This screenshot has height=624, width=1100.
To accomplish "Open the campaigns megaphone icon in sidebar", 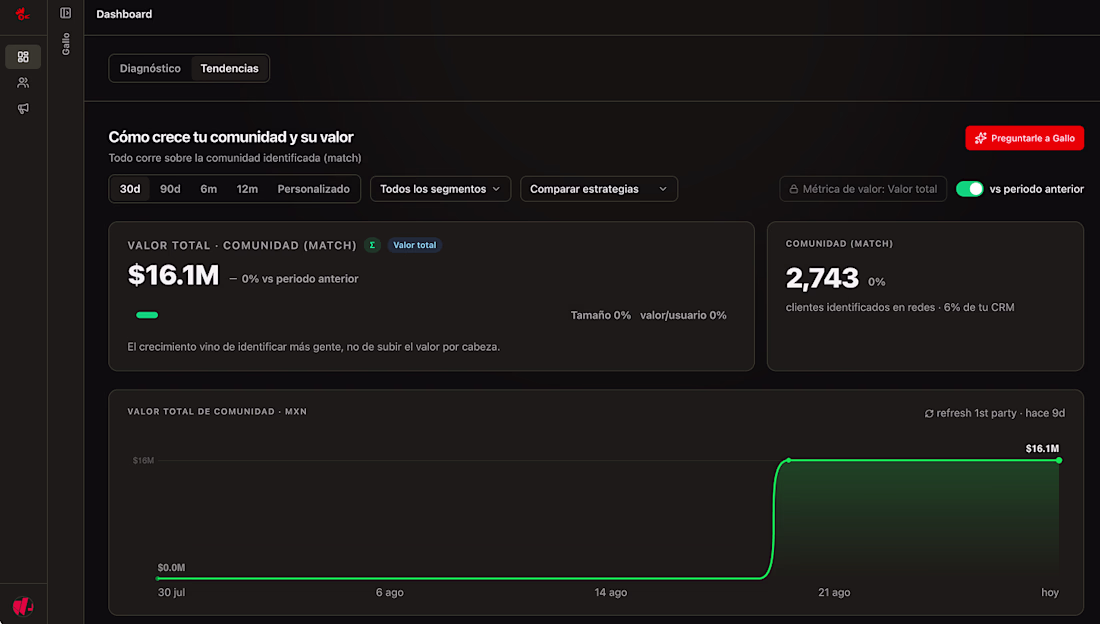I will tap(23, 108).
